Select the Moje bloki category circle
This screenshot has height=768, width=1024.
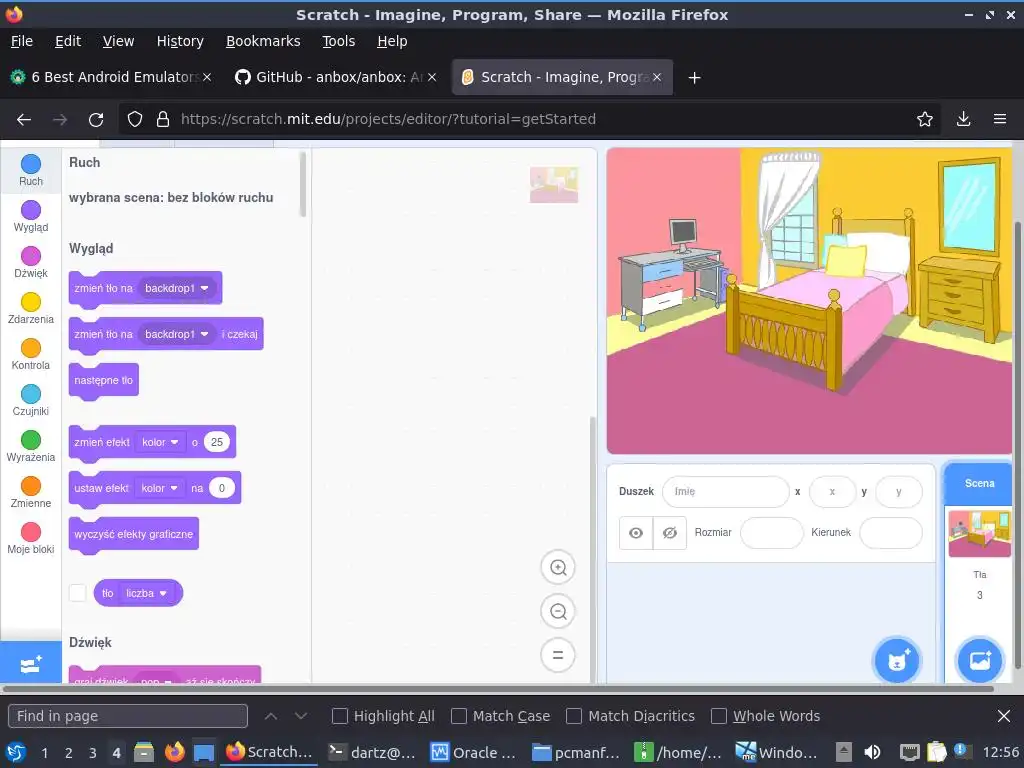pyautogui.click(x=31, y=532)
